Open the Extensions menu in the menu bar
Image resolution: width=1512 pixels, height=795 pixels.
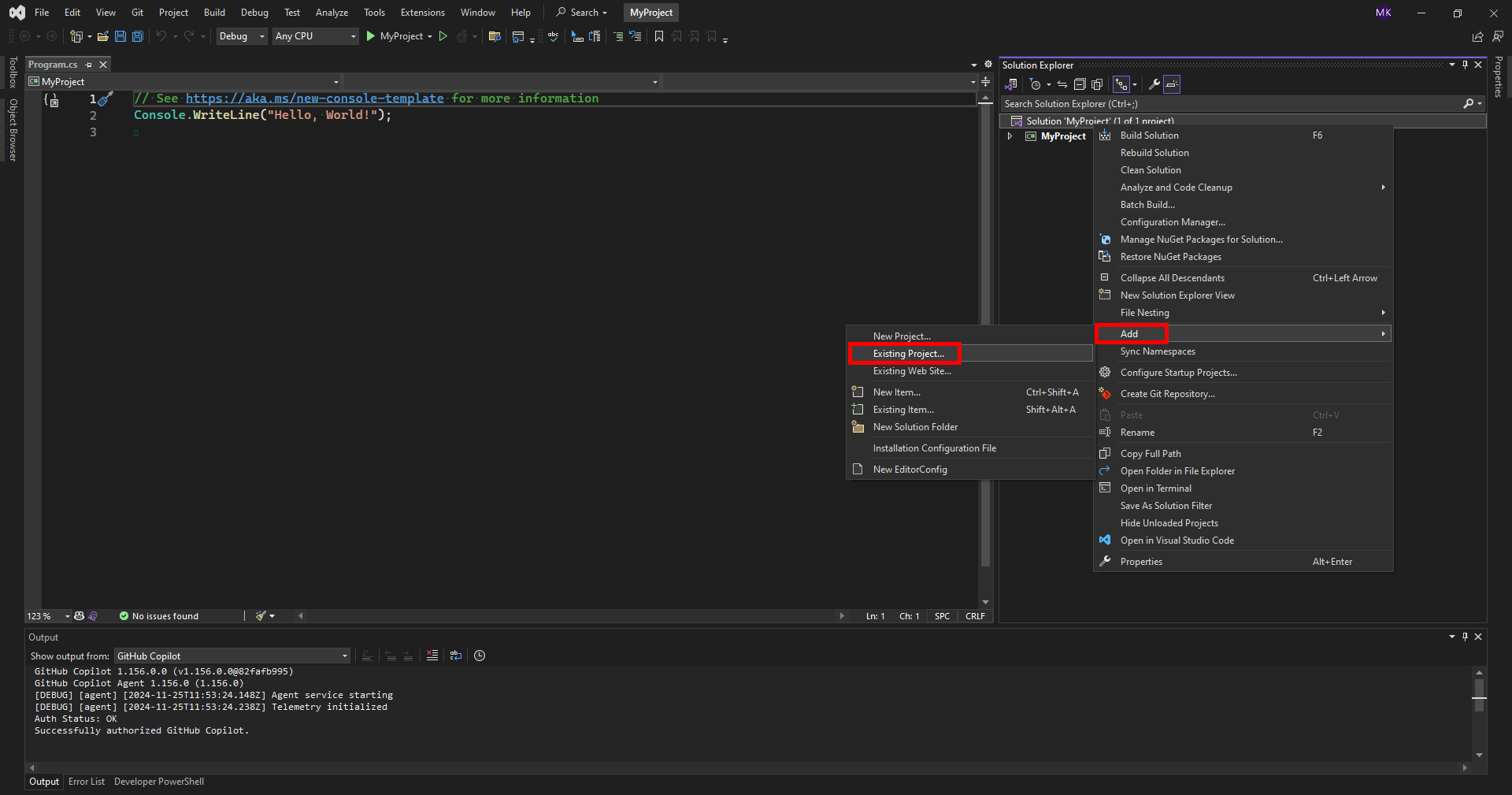tap(422, 13)
